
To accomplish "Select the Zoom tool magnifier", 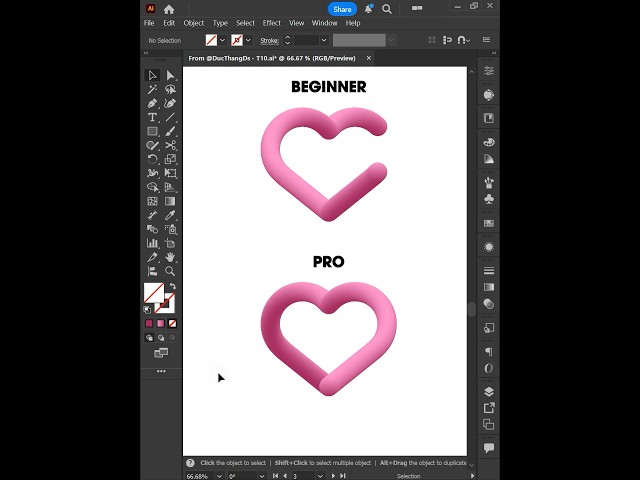I will coord(170,271).
